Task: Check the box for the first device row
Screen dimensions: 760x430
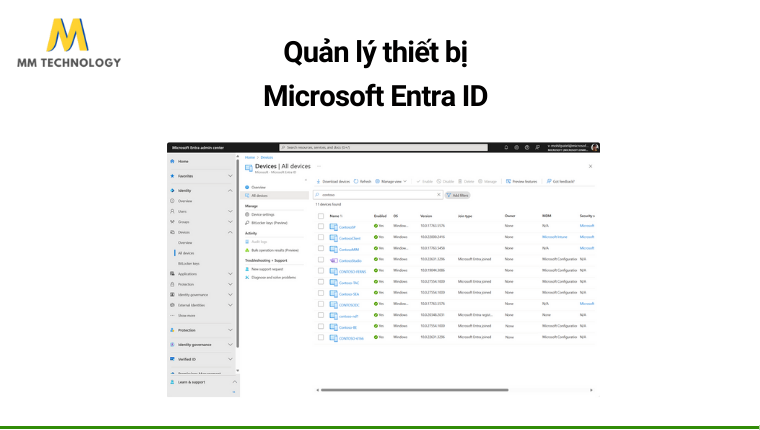Action: click(x=321, y=226)
